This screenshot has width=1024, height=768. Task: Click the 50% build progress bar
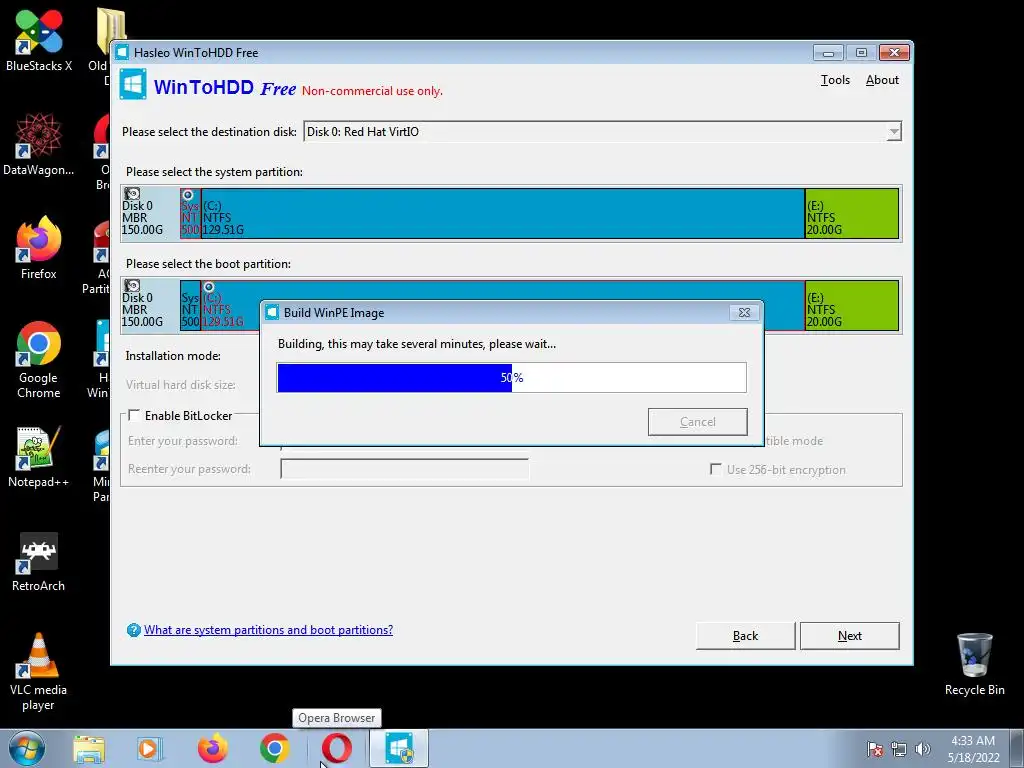[511, 377]
